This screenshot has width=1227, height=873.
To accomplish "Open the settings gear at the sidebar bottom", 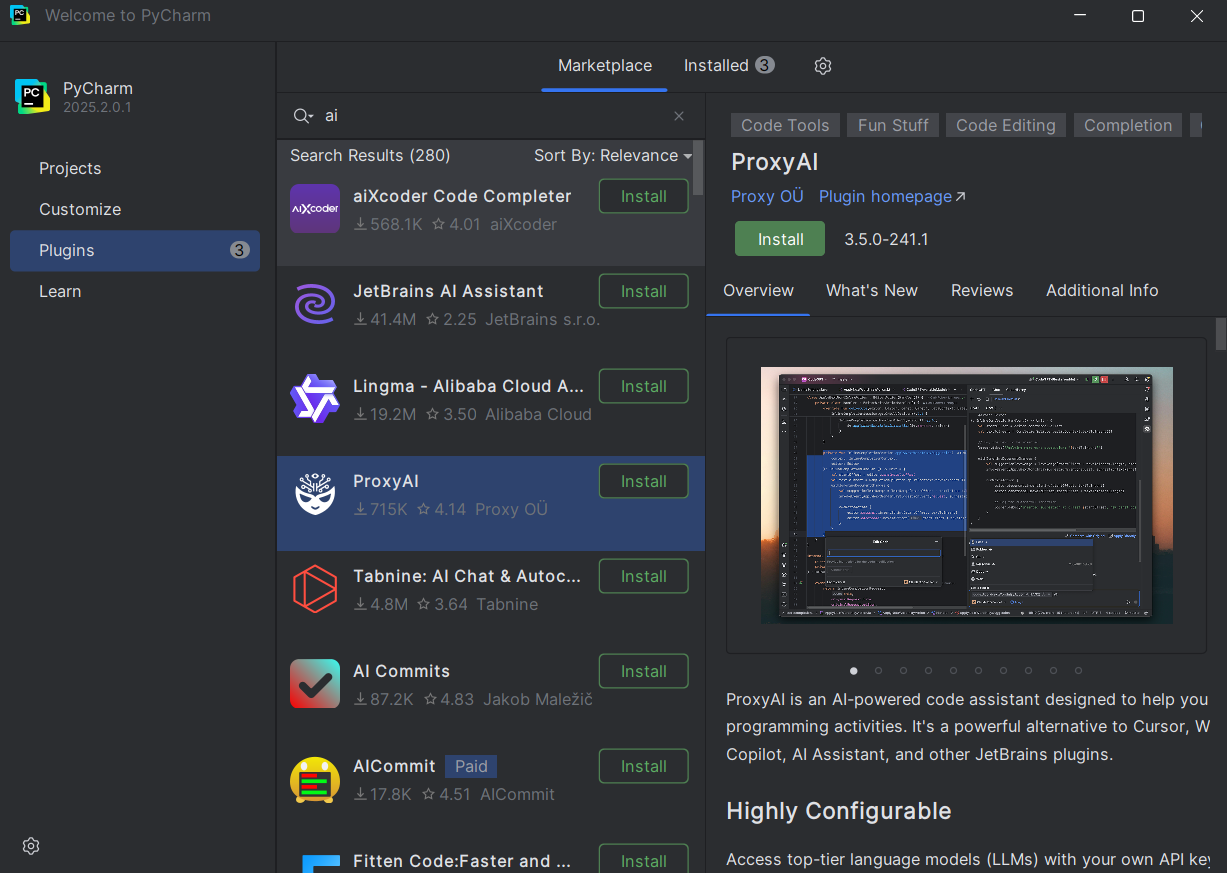I will (x=31, y=846).
